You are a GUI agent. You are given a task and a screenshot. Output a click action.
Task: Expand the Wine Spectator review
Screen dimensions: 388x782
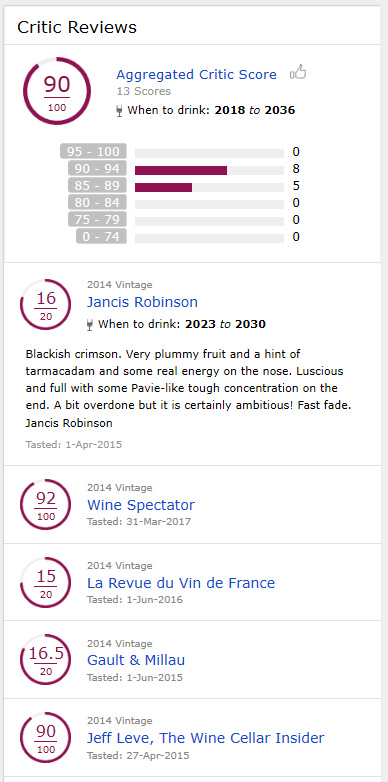141,505
